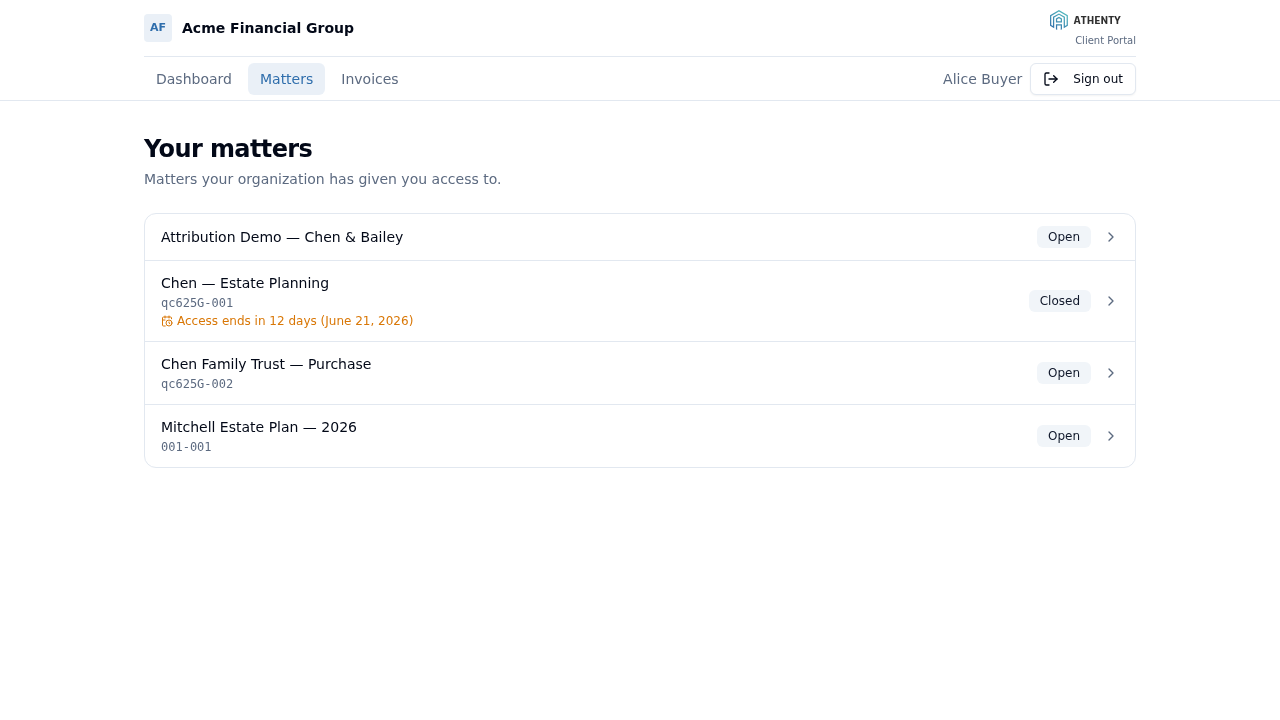This screenshot has height=720, width=1280.
Task: Click the Client Portal label
Action: [x=1105, y=41]
